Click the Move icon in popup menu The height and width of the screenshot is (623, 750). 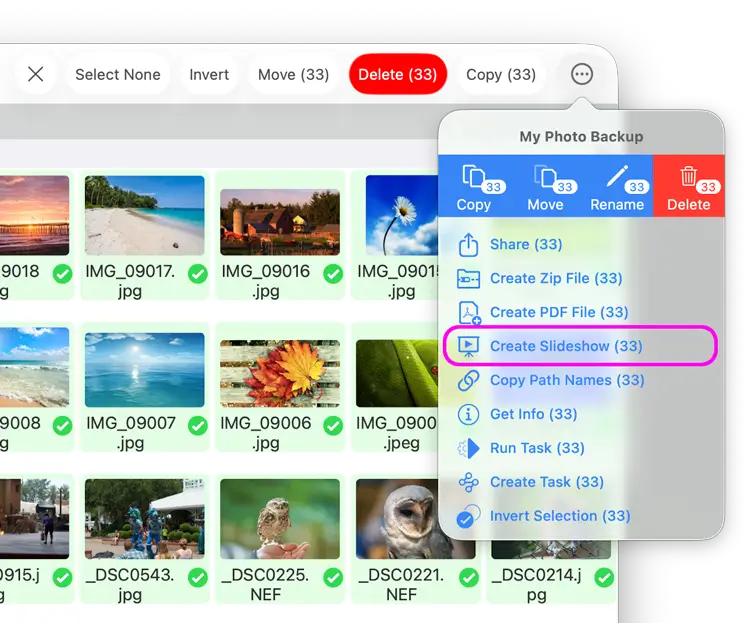point(545,178)
